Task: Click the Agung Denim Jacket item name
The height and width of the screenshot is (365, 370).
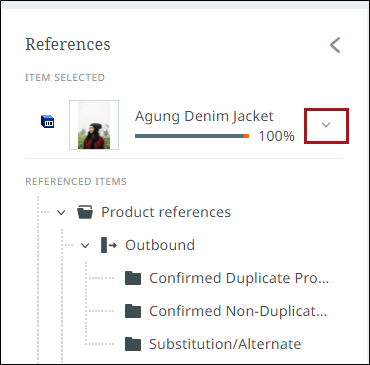Action: (204, 117)
